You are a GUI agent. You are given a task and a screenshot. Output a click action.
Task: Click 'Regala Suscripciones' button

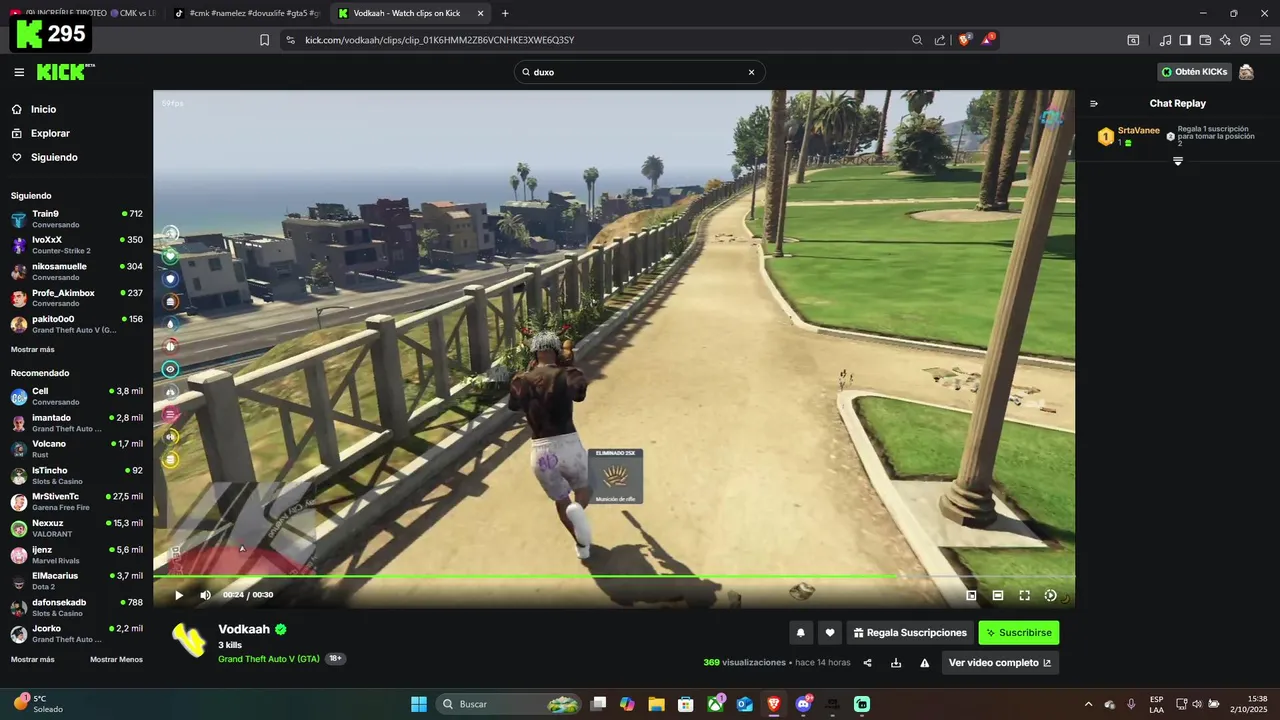[910, 633]
